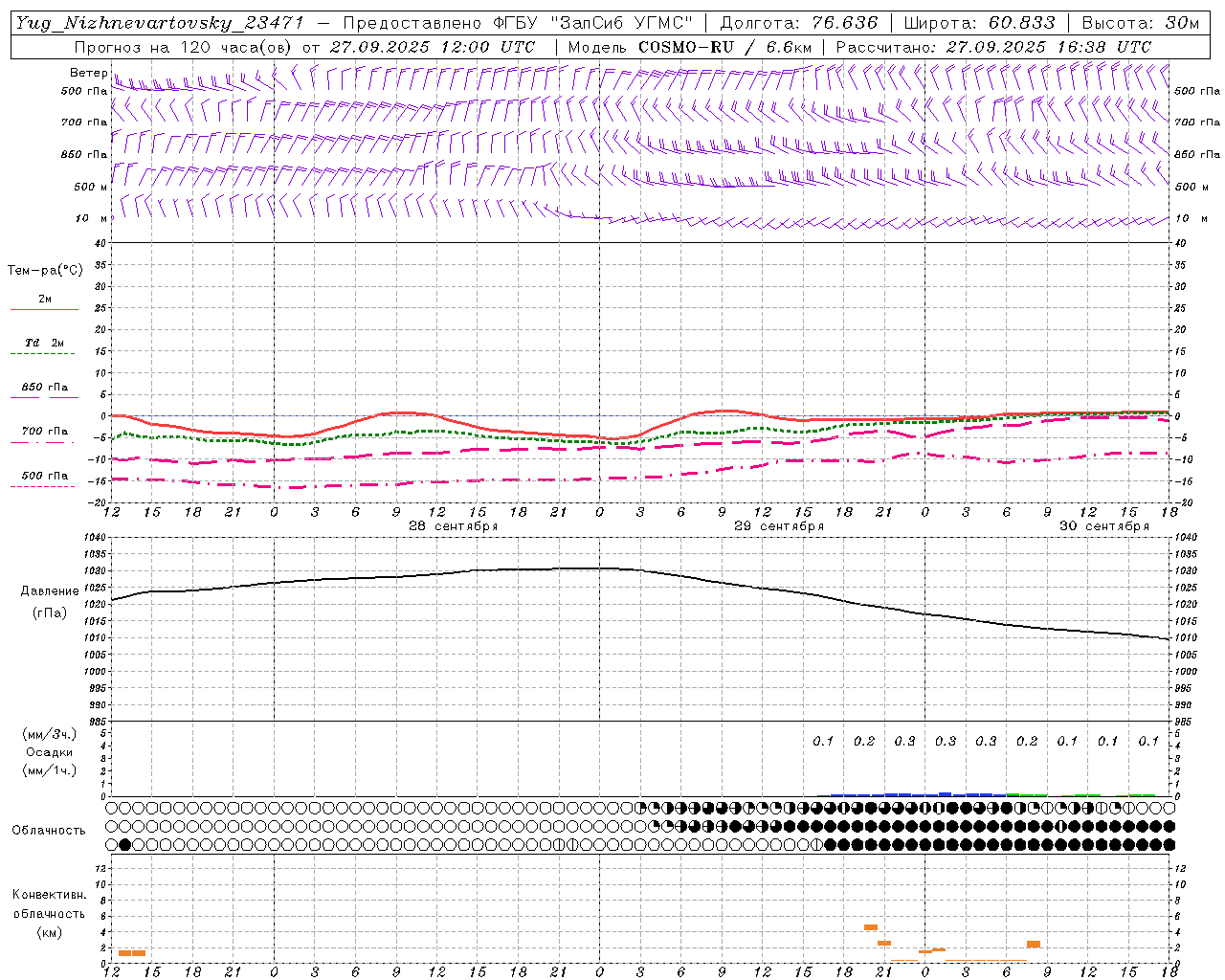The image size is (1225, 980).
Task: Click the Ветер wind panel label
Action: pyautogui.click(x=88, y=73)
